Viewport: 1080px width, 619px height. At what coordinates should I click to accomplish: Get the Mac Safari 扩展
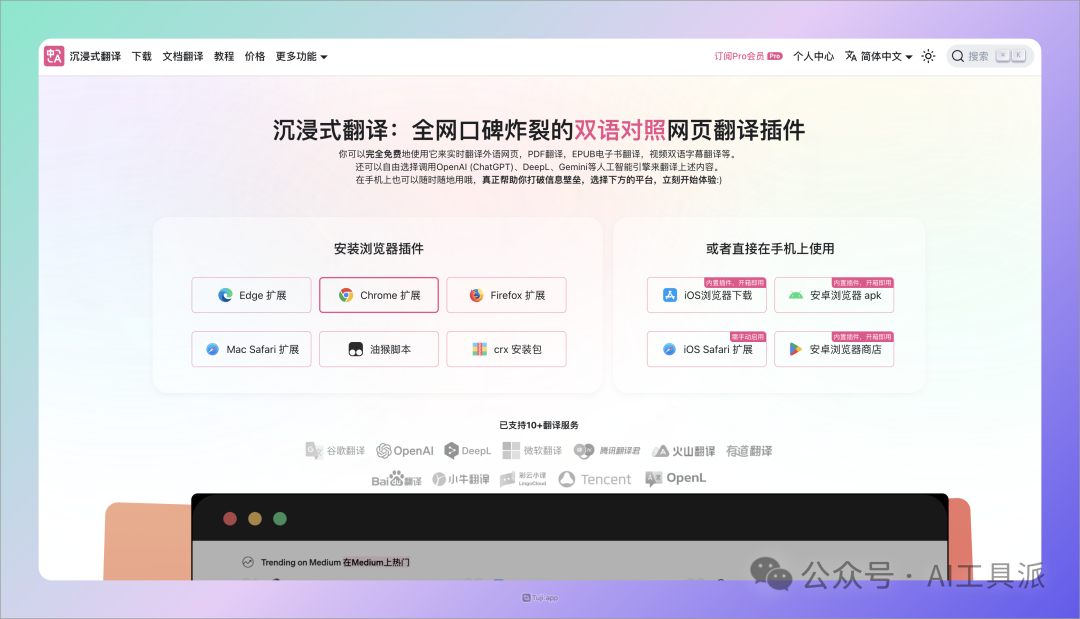[251, 349]
